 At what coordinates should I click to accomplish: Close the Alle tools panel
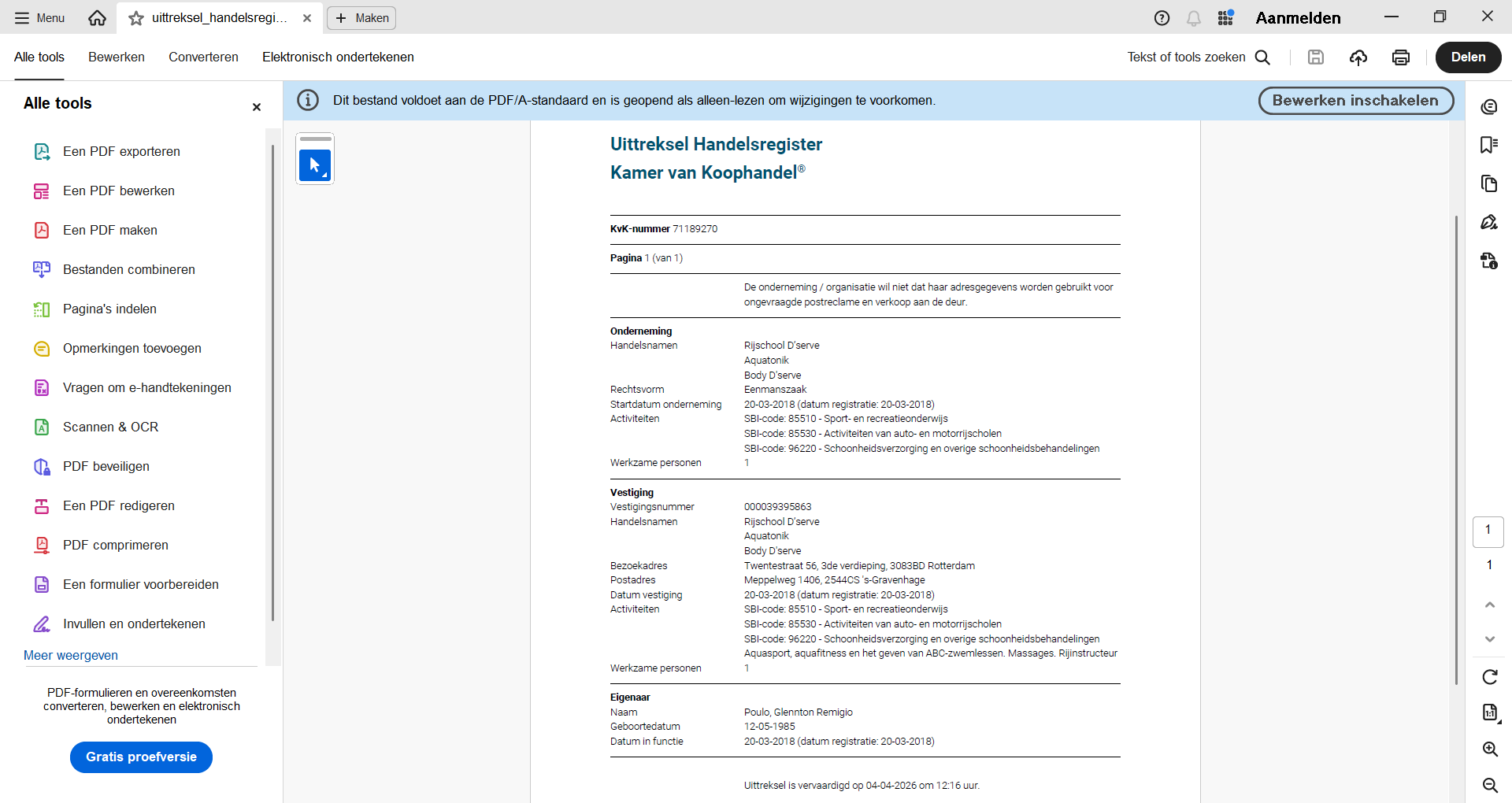pos(256,107)
